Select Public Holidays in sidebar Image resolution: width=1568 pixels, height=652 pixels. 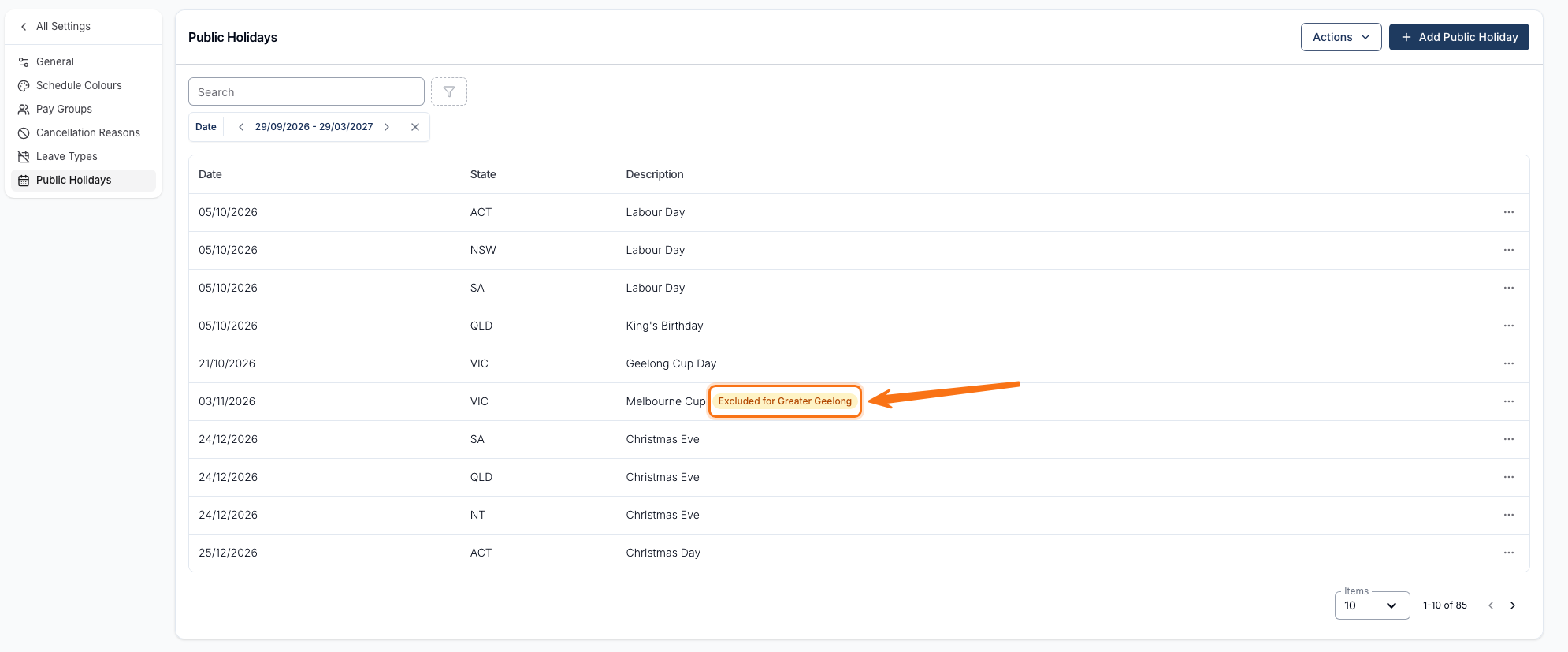click(x=84, y=180)
